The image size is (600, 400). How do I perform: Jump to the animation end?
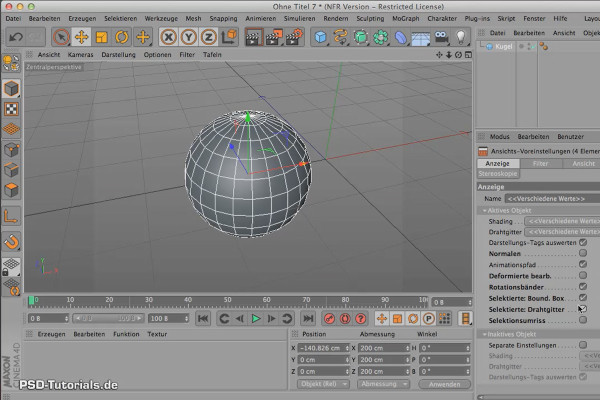(308, 318)
